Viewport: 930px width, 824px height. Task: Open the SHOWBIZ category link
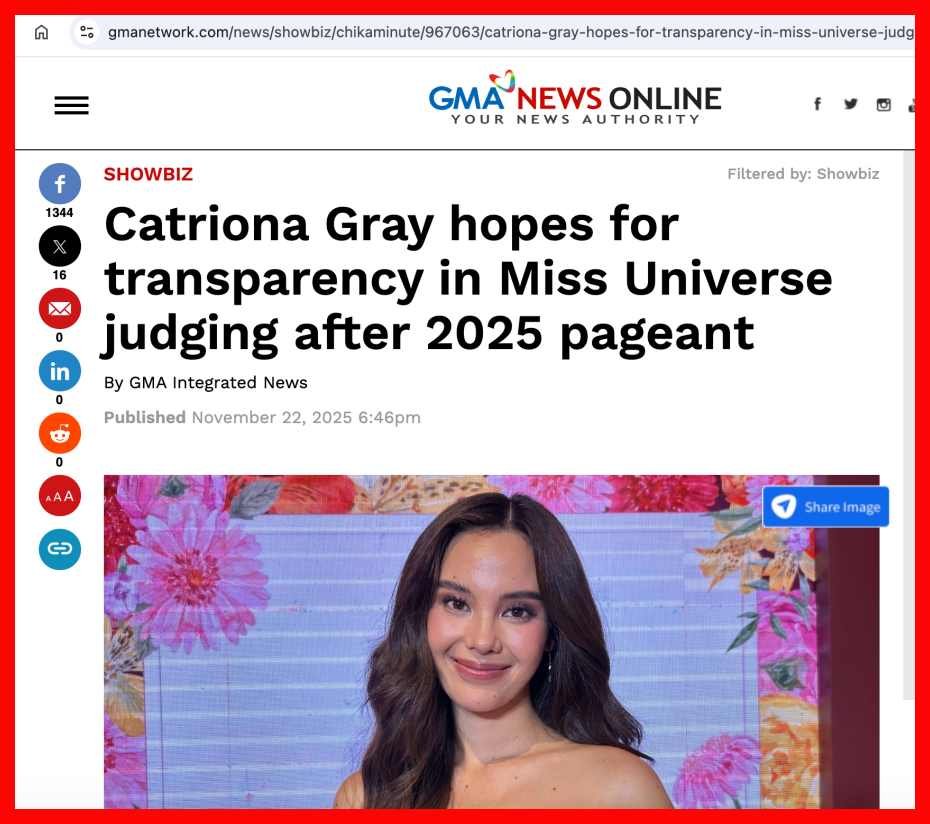point(148,174)
